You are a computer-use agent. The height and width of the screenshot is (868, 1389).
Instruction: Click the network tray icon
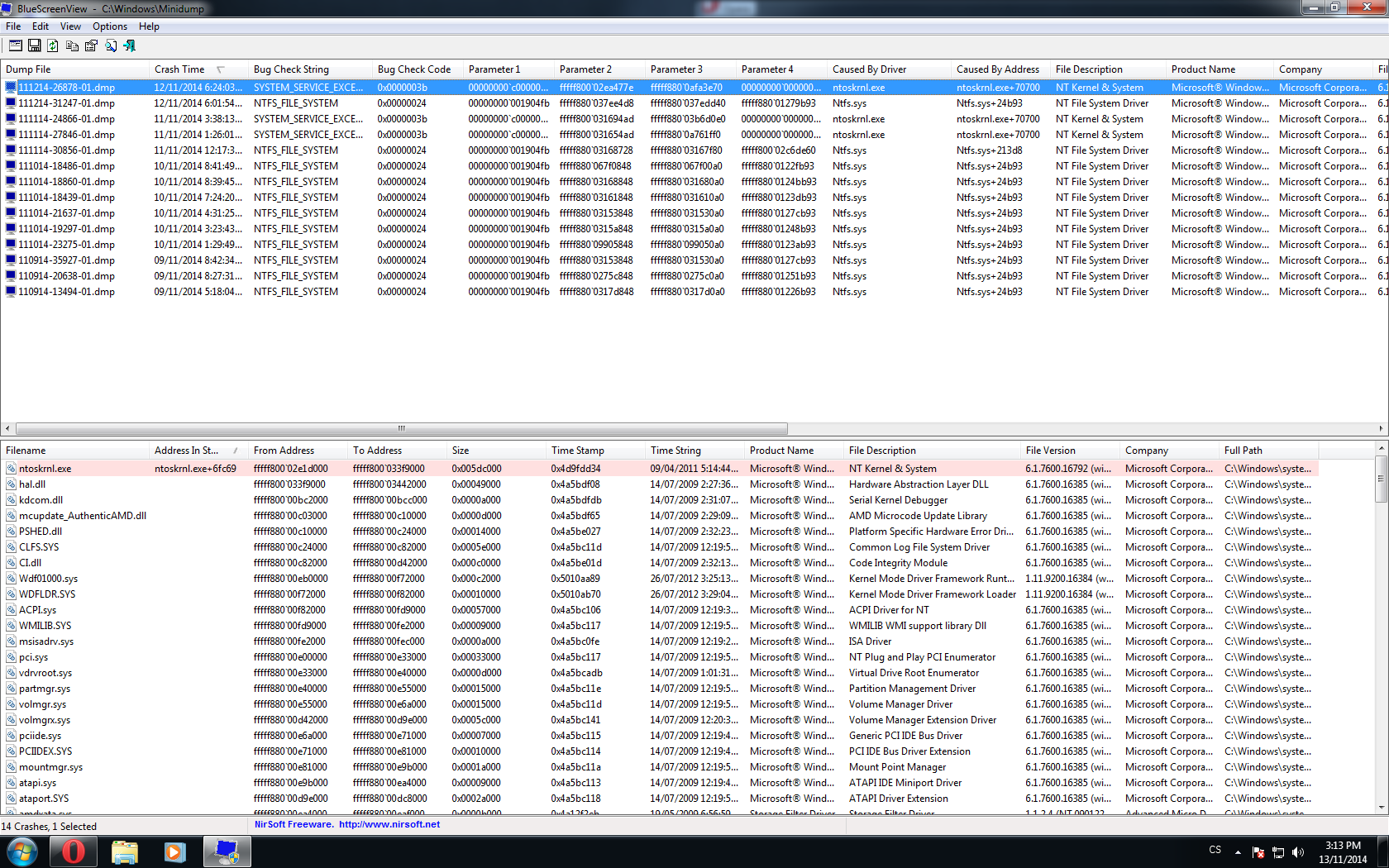[x=1278, y=852]
